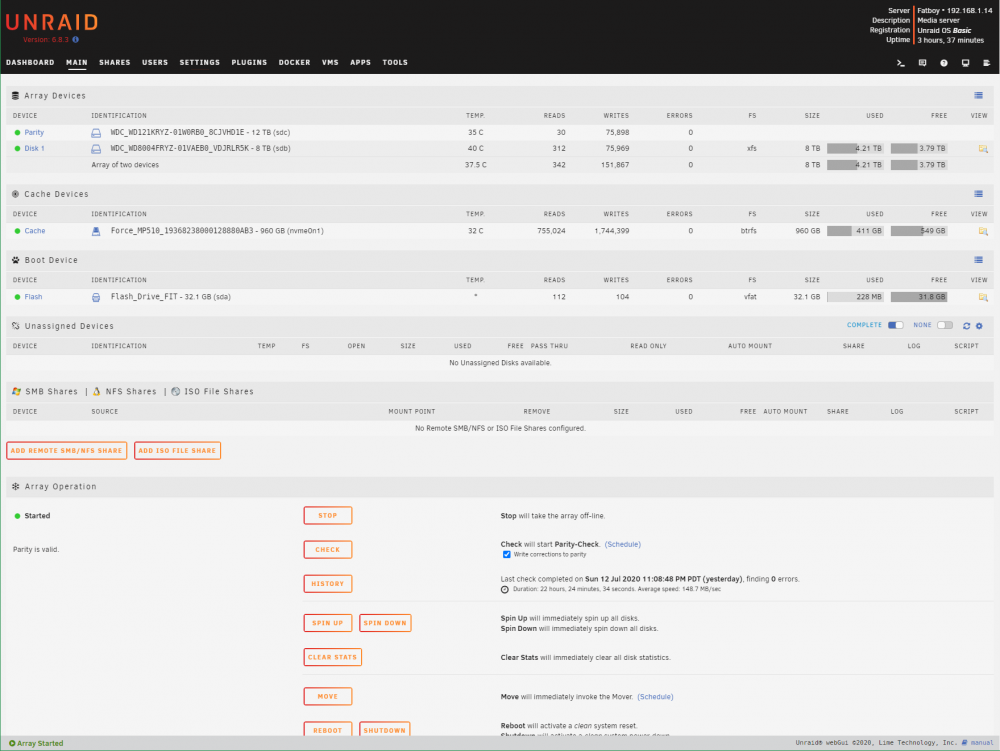Open the Settings tab
1000x751 pixels.
coord(200,62)
